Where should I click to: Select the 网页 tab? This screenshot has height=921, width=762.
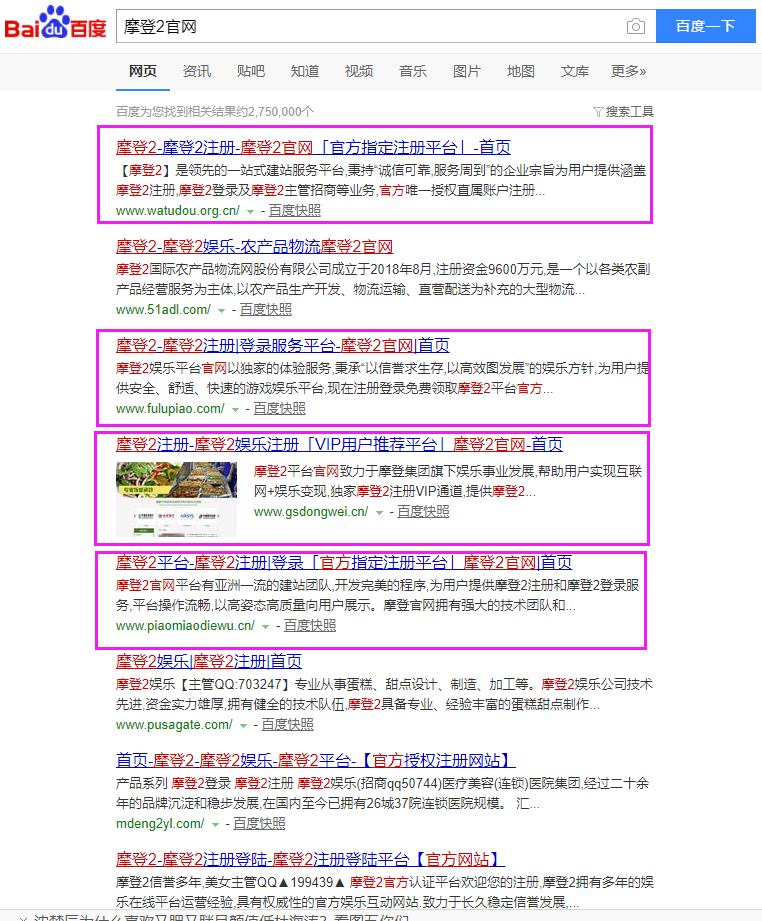pos(143,72)
